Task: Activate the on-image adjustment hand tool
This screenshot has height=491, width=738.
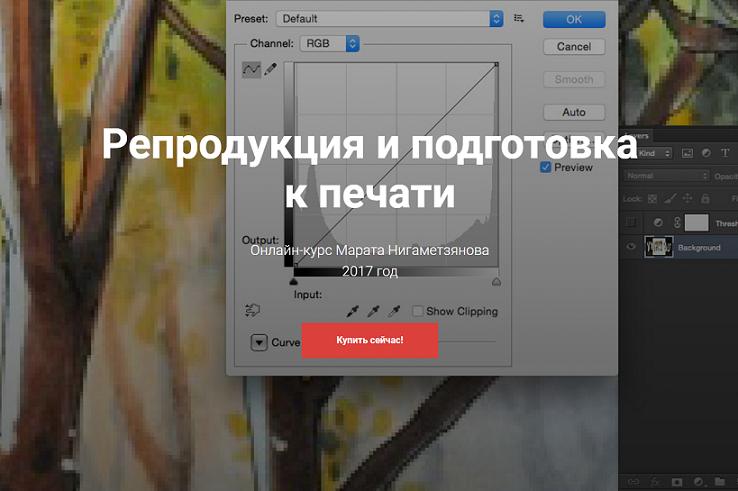Action: click(252, 310)
